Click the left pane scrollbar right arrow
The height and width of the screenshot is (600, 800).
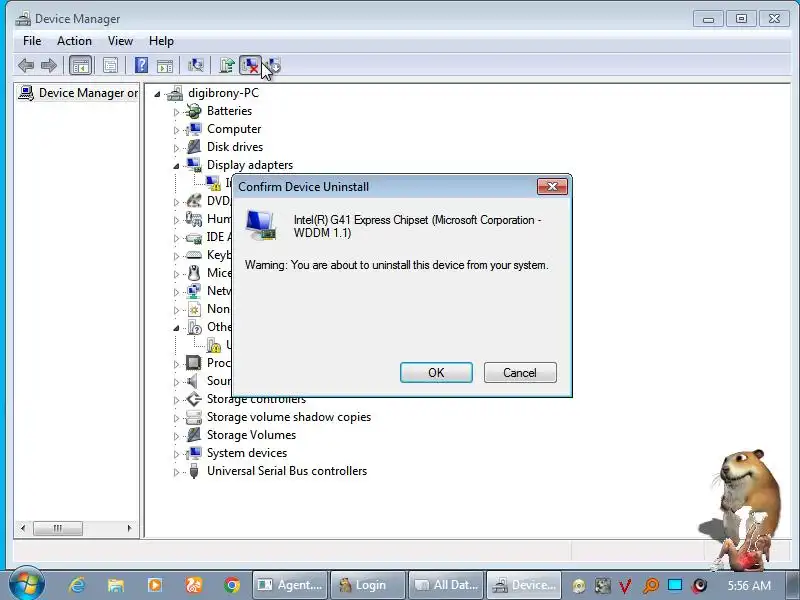pyautogui.click(x=129, y=528)
